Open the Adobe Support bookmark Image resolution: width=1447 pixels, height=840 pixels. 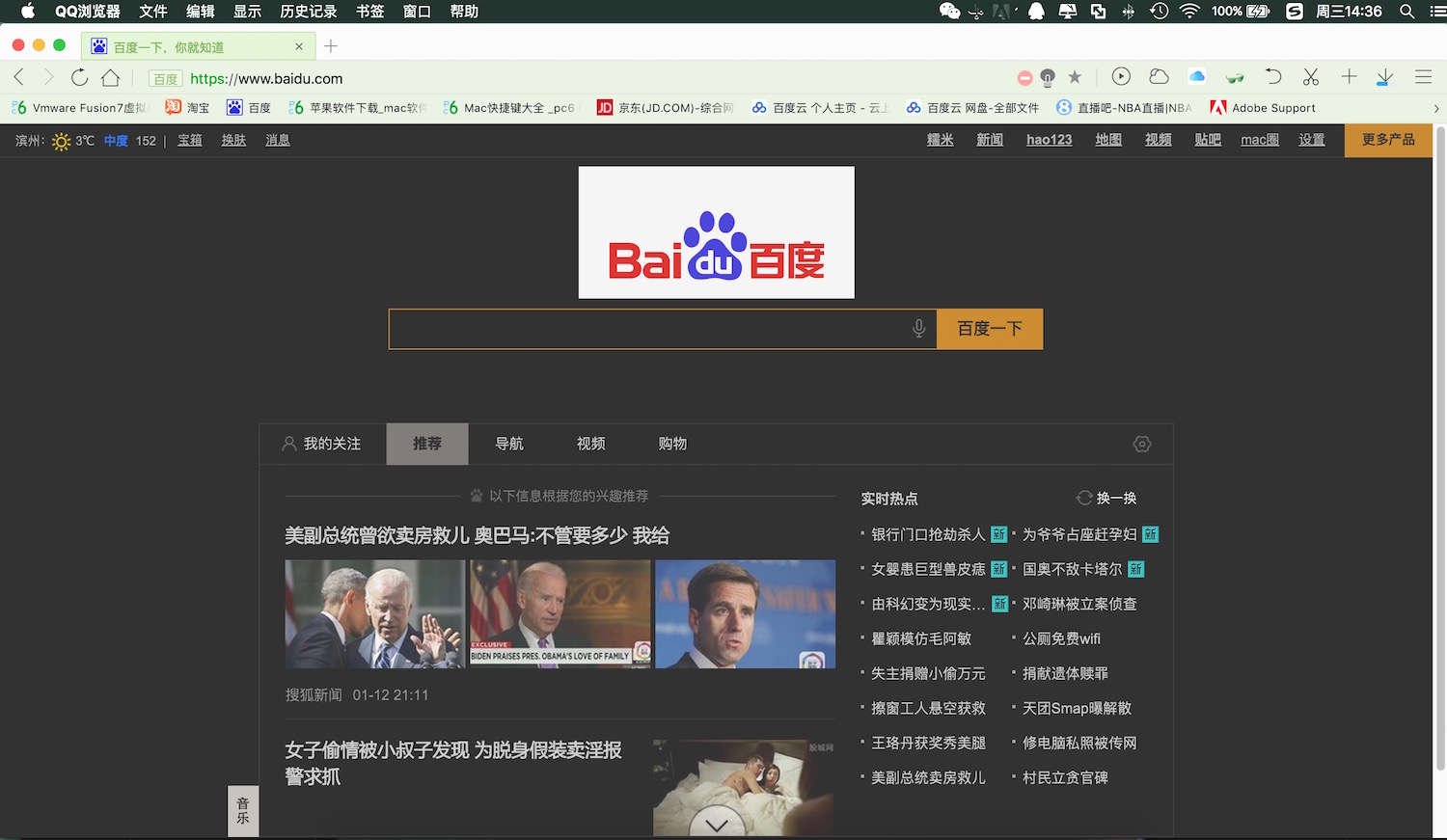(x=1263, y=108)
